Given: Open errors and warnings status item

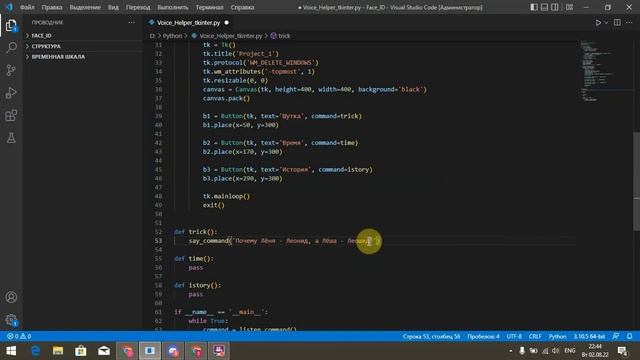Looking at the screenshot, I should [x=19, y=336].
